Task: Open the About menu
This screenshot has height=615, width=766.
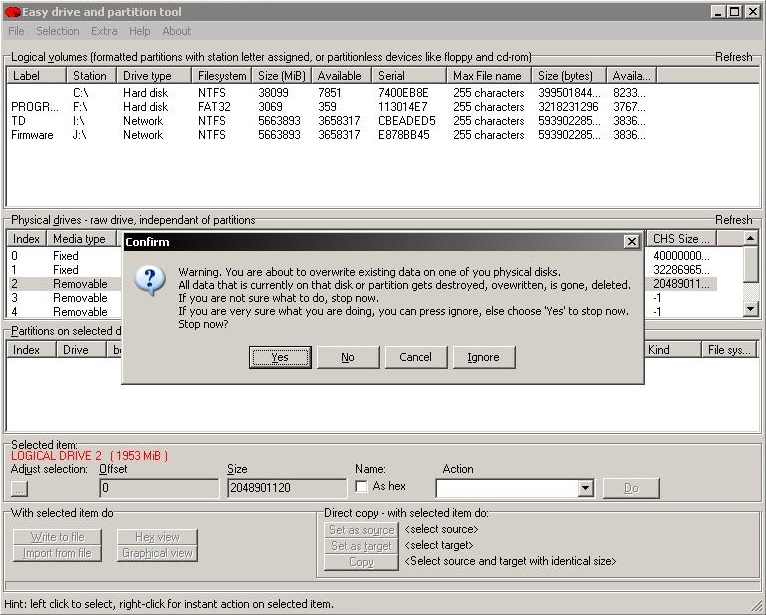Action: pos(176,31)
